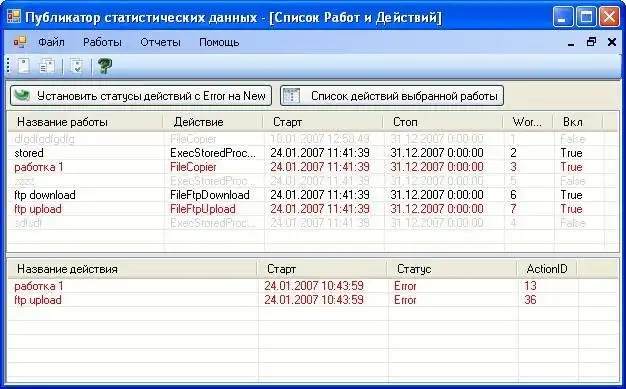
Task: Click ExecStoredProc... cell in stored row
Action: (x=213, y=153)
